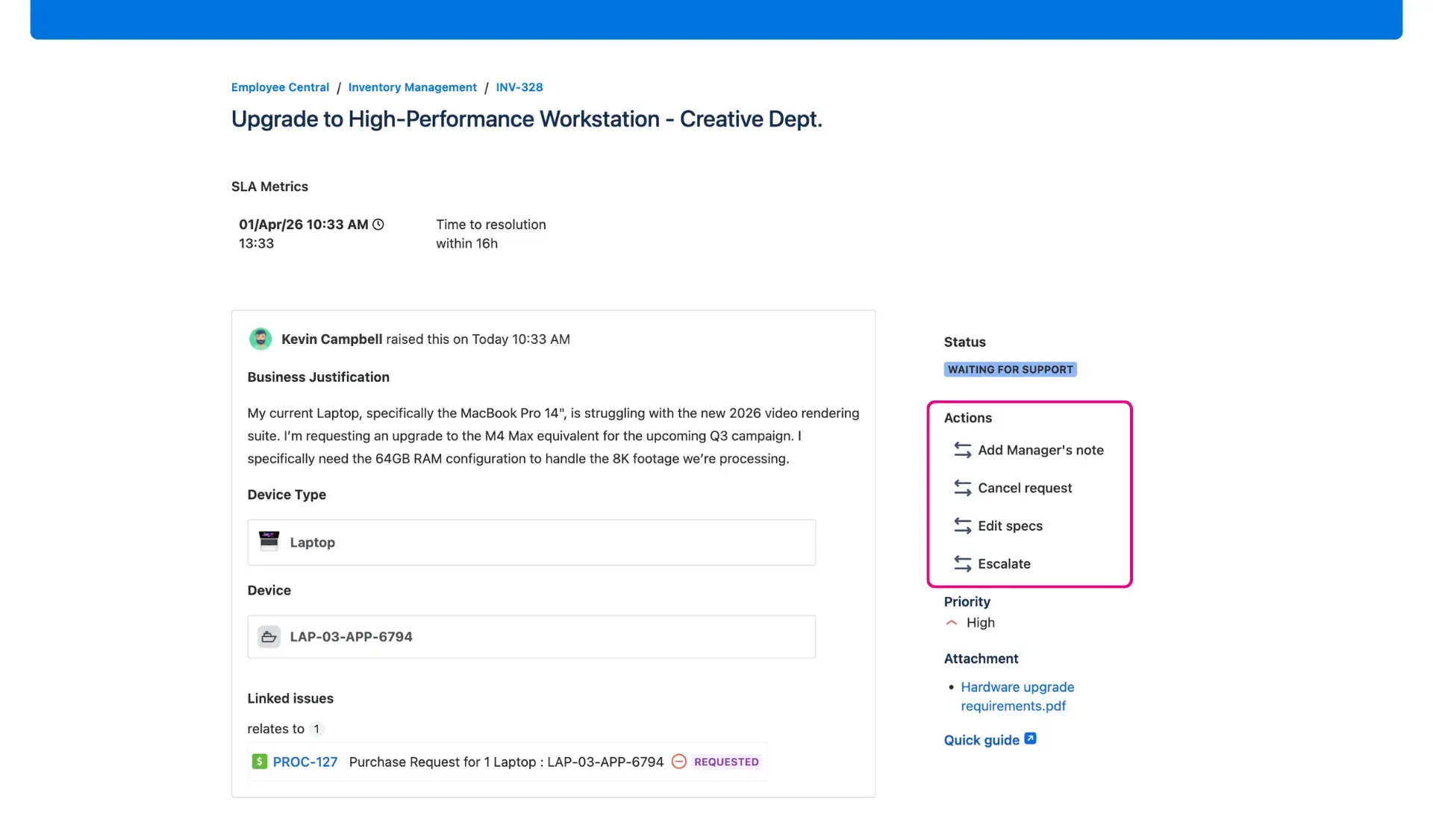Click the transition arrows icon beside Add Manager's note
The height and width of the screenshot is (840, 1433).
click(x=961, y=450)
